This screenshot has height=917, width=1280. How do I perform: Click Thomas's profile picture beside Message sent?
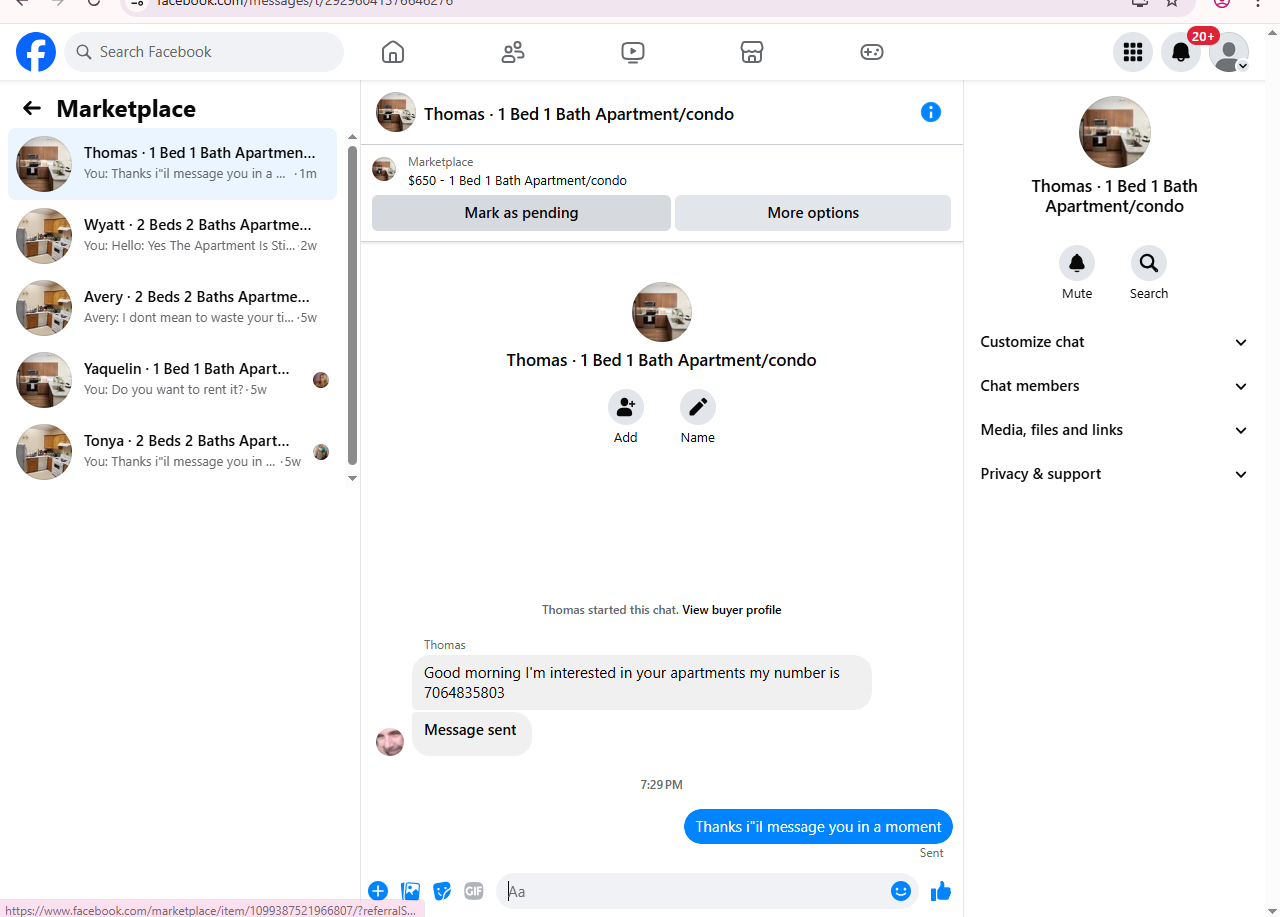[390, 742]
